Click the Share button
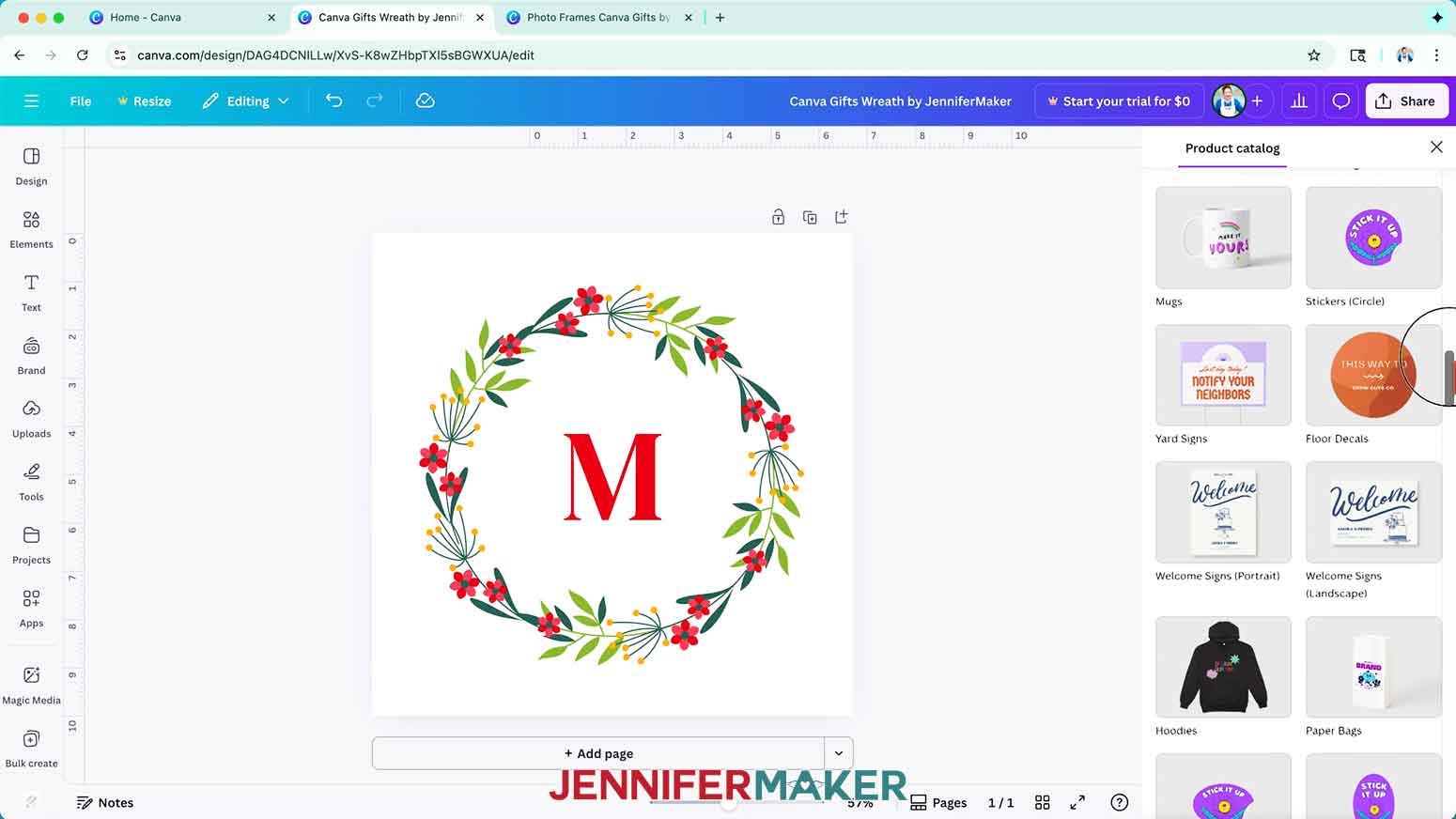The image size is (1456, 819). click(1406, 100)
